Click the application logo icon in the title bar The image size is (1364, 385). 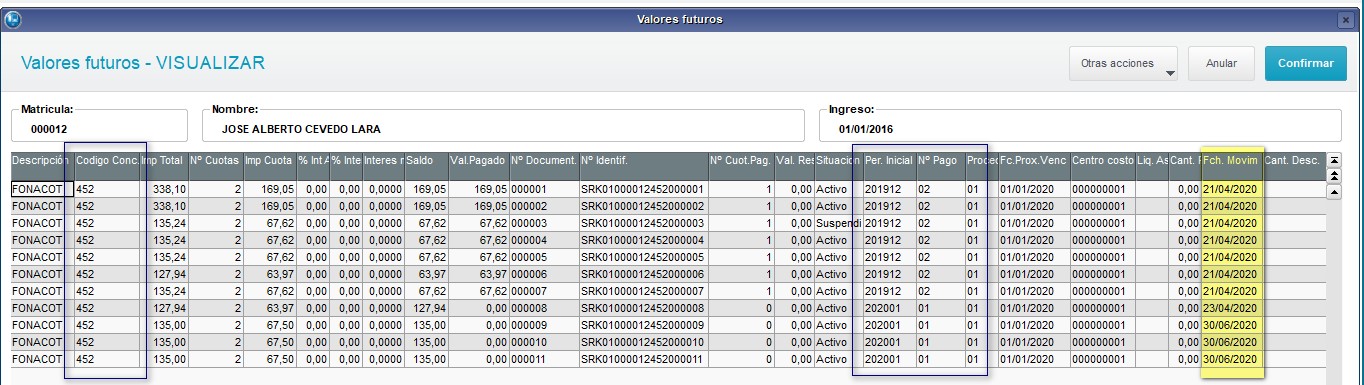tap(12, 19)
